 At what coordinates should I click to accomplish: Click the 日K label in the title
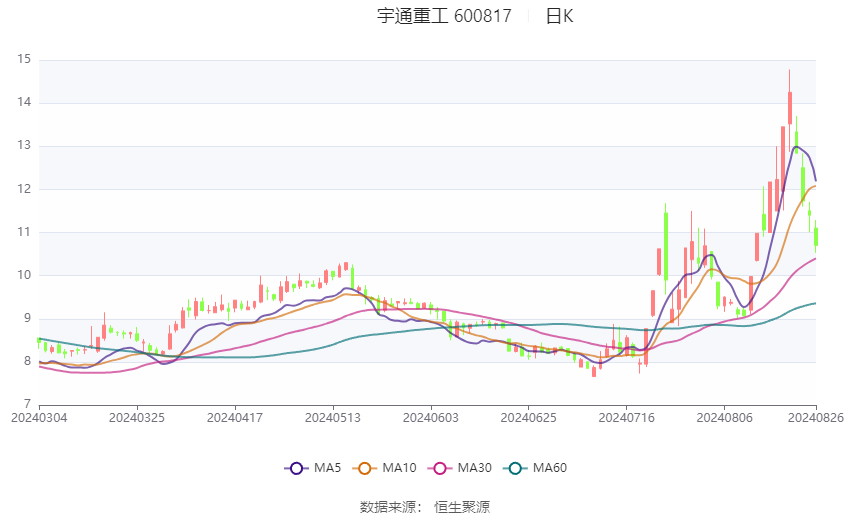tap(559, 16)
